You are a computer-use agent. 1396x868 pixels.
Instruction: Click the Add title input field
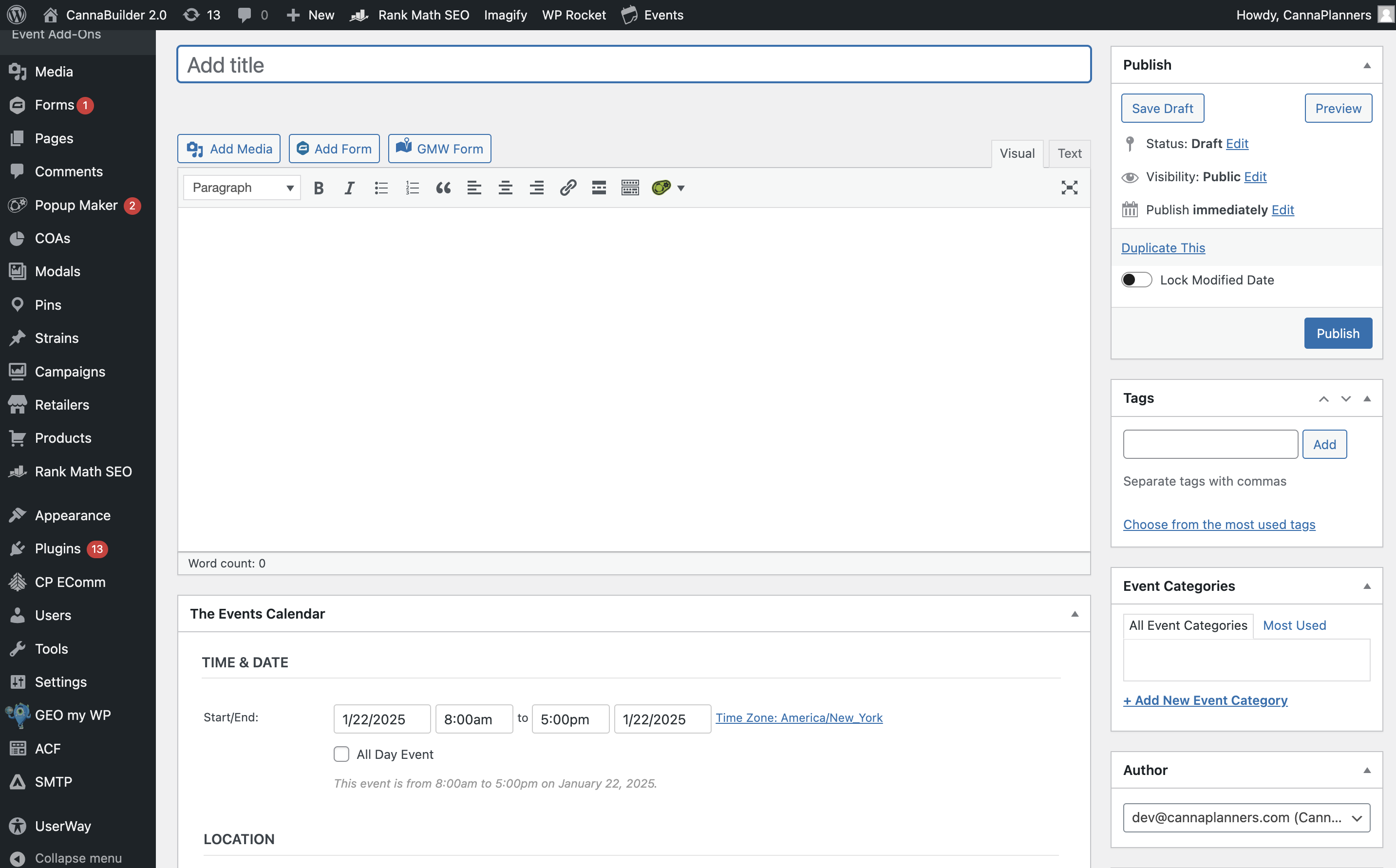coord(634,65)
